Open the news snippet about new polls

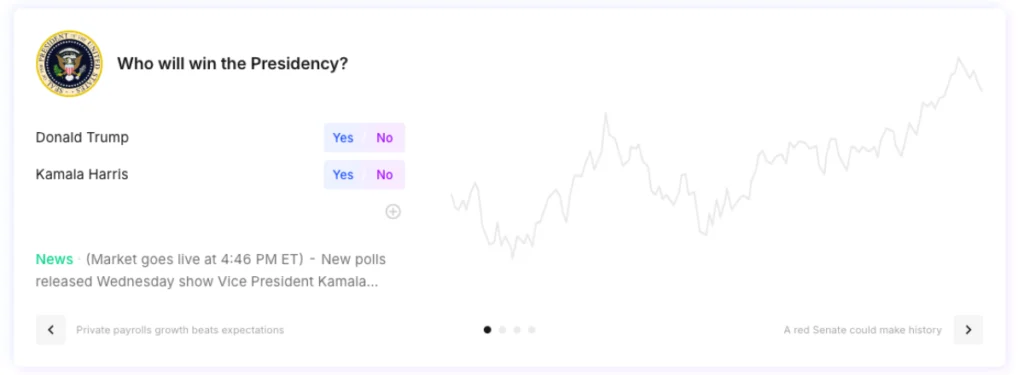pyautogui.click(x=211, y=271)
